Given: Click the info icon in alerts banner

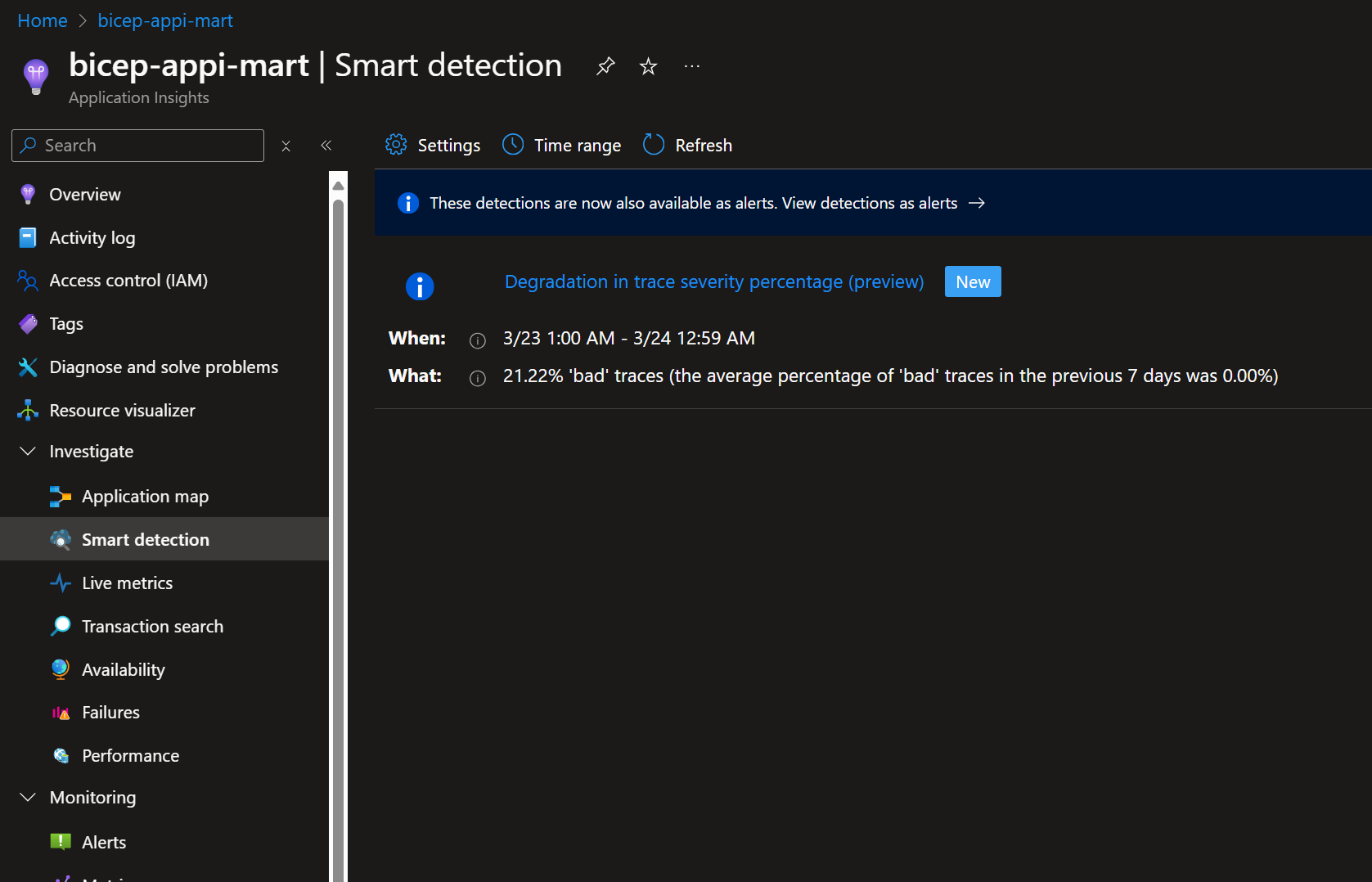Looking at the screenshot, I should (408, 203).
